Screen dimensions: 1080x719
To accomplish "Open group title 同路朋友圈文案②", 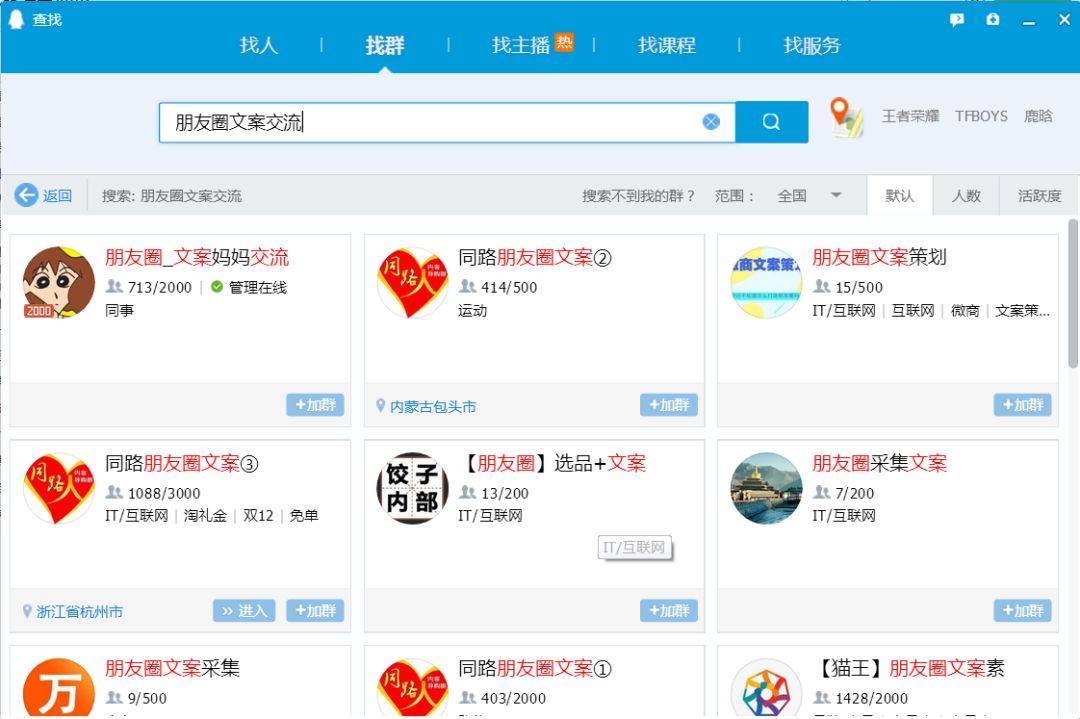I will point(535,258).
